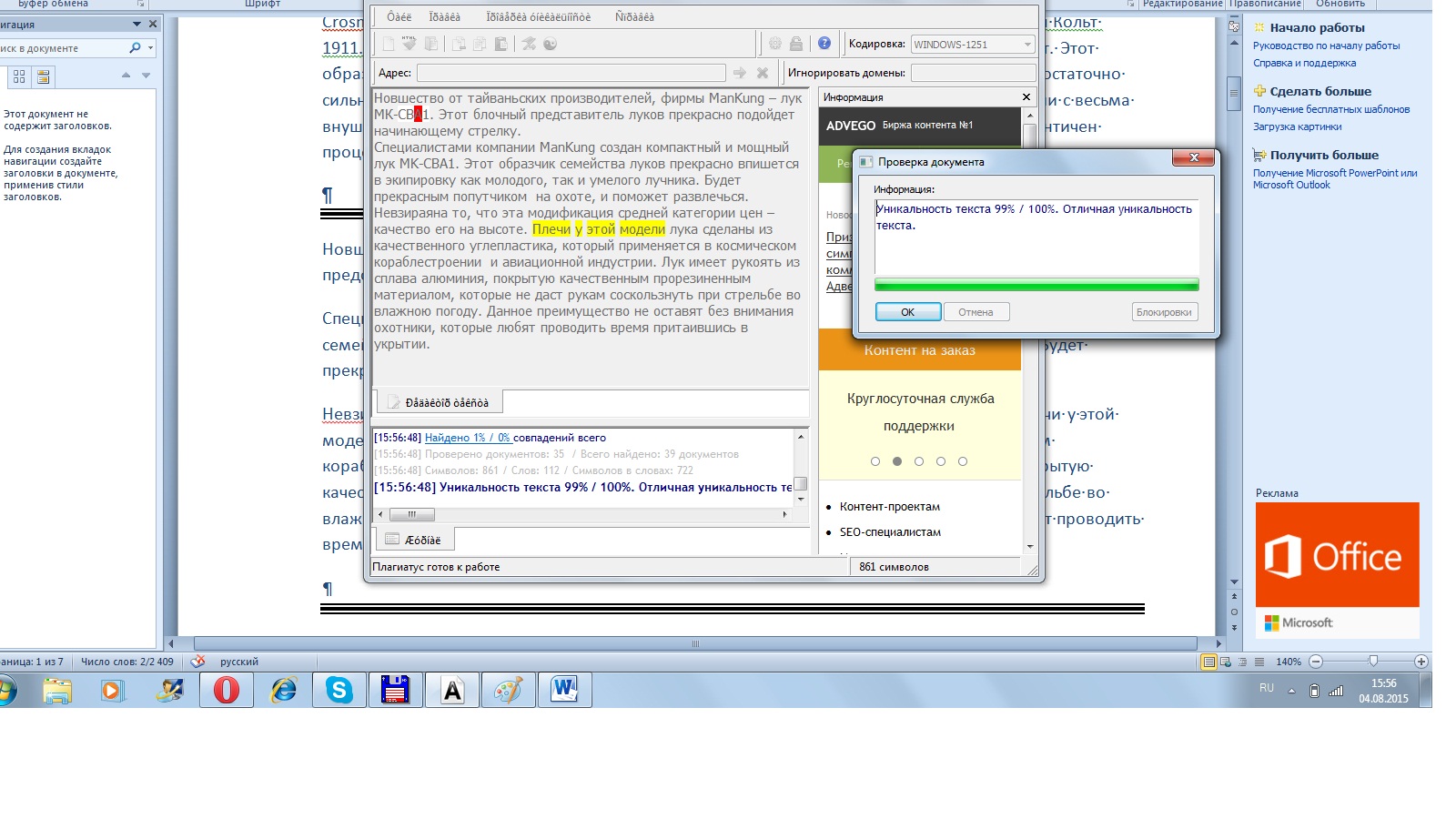1456x819 pixels.
Task: Select the fourth carousel dot in Advego panel
Action: pos(941,461)
